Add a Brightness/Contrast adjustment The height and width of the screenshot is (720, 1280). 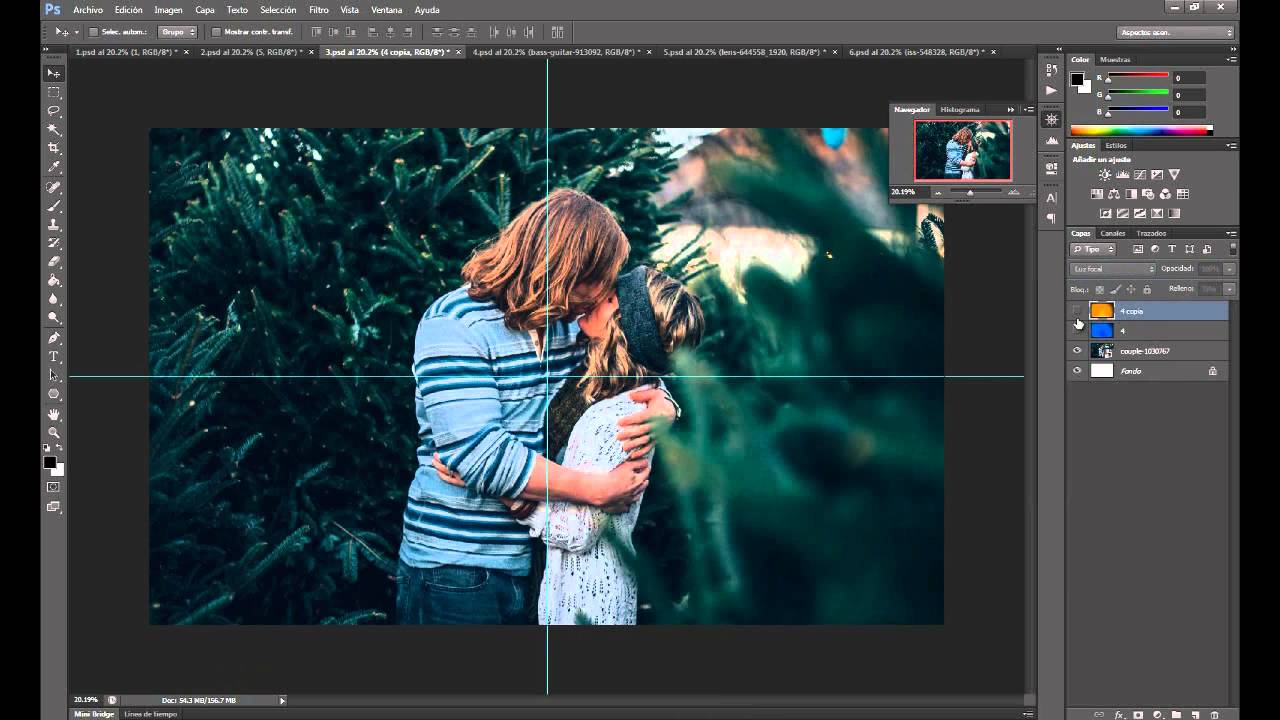click(1105, 175)
